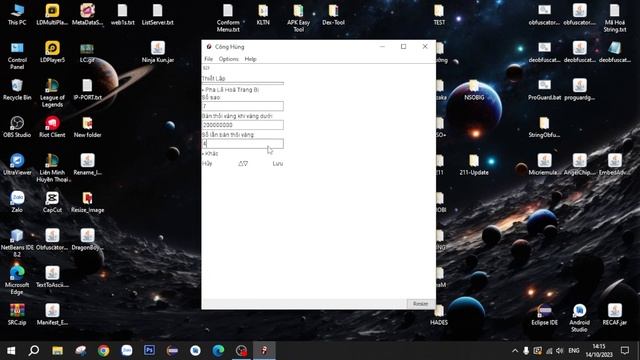Open taskbar Search
Viewport: 640px width, 360px height.
34,351
